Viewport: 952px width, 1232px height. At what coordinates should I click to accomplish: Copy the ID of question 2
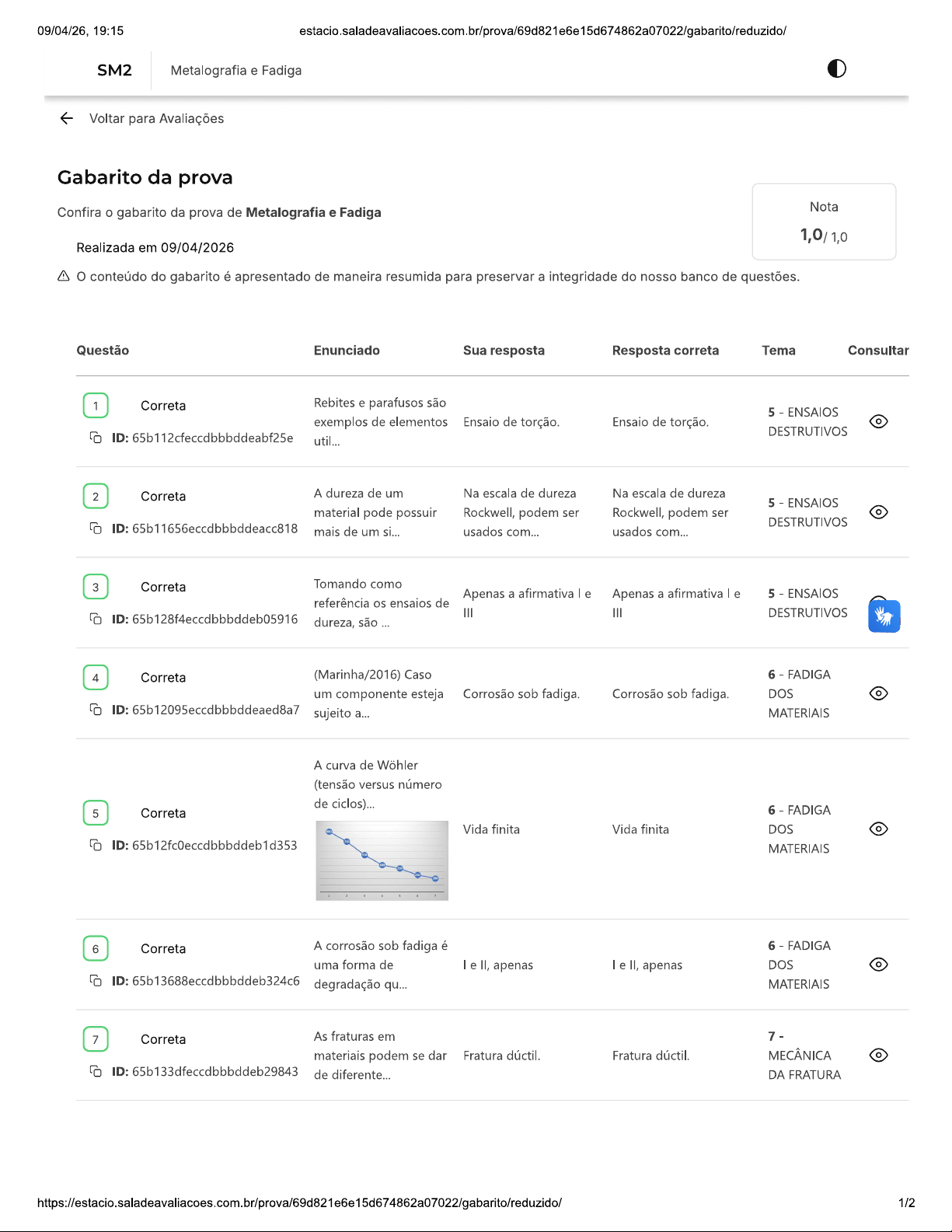point(96,529)
